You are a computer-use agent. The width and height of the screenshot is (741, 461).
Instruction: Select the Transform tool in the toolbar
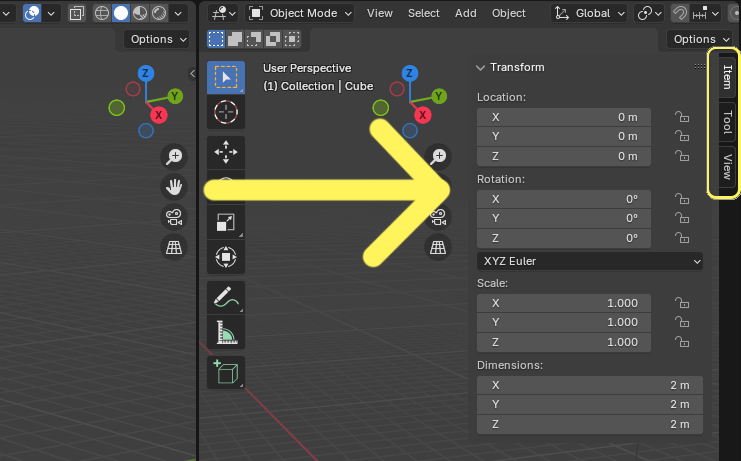pyautogui.click(x=226, y=258)
